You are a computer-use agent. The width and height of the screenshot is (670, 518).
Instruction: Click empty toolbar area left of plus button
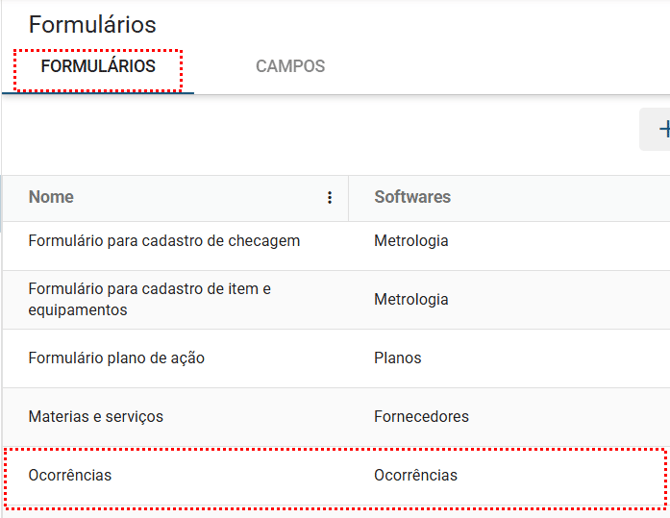tap(400, 131)
